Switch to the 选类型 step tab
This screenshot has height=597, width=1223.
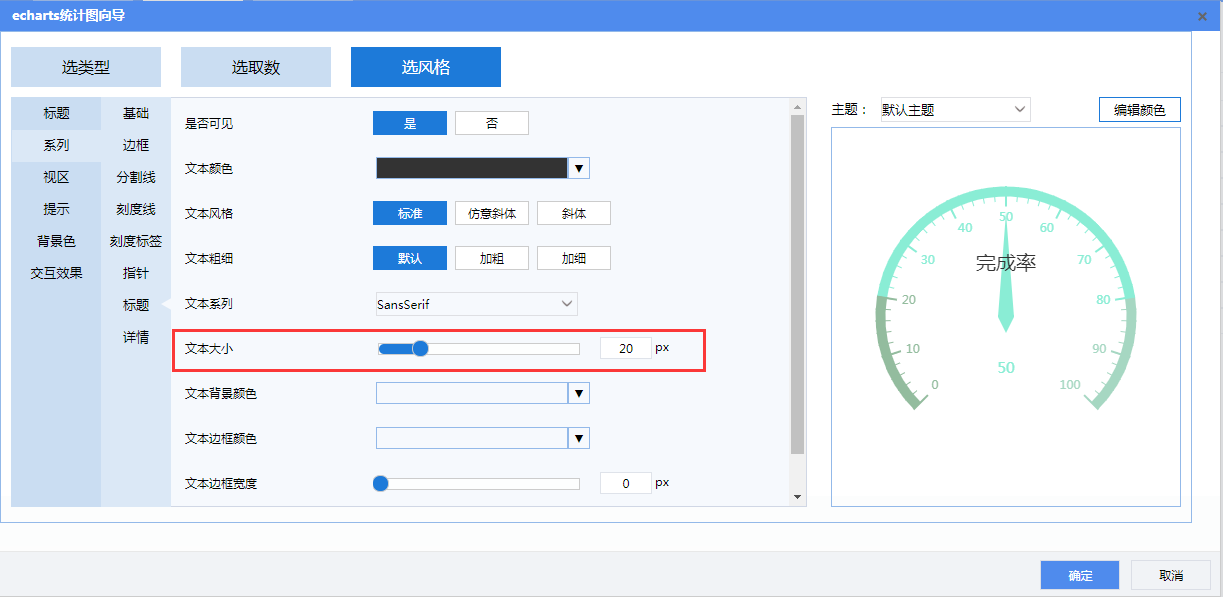86,67
